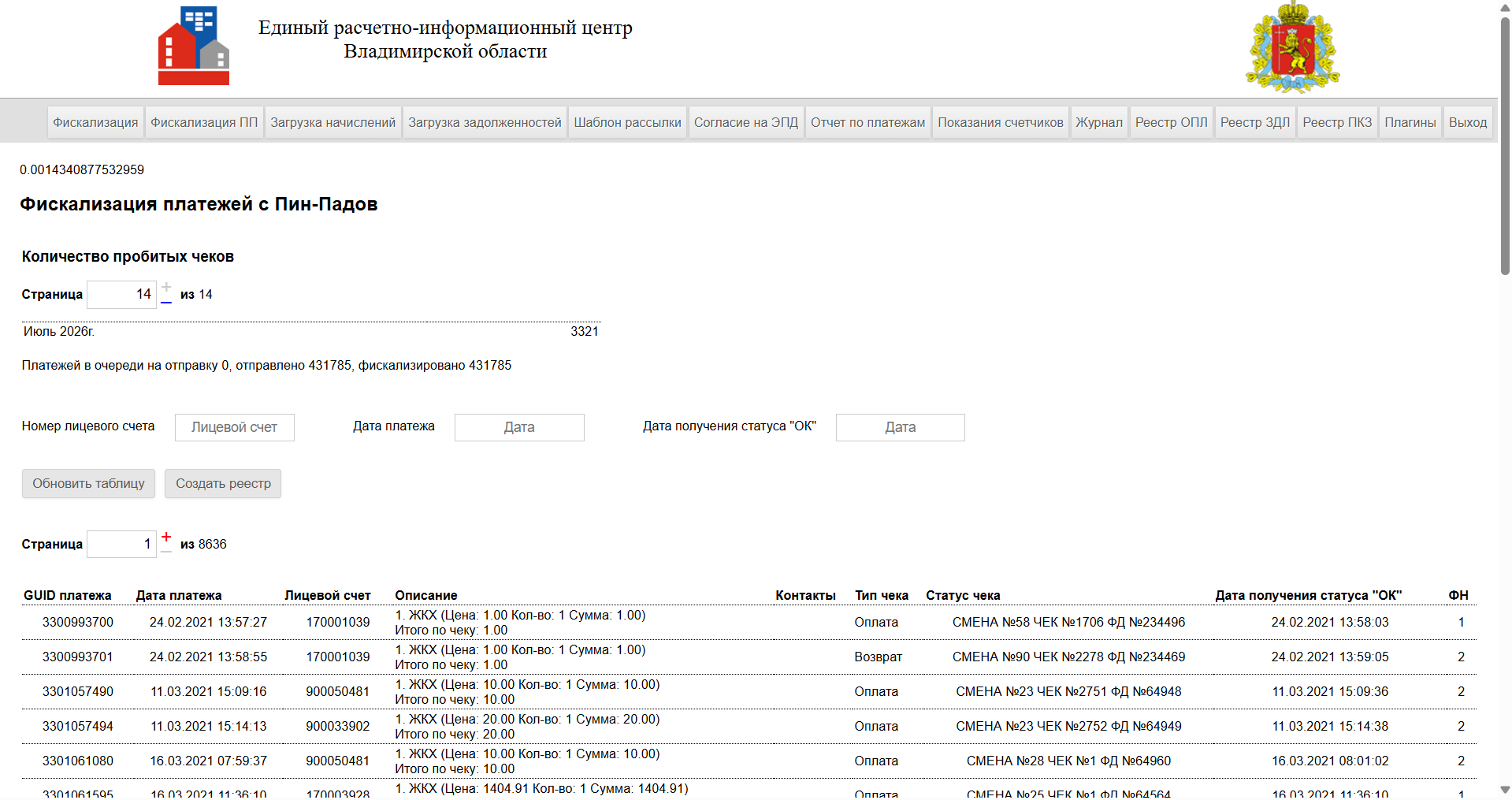
Task: Focus the Лицевой счет input field
Action: click(x=235, y=427)
